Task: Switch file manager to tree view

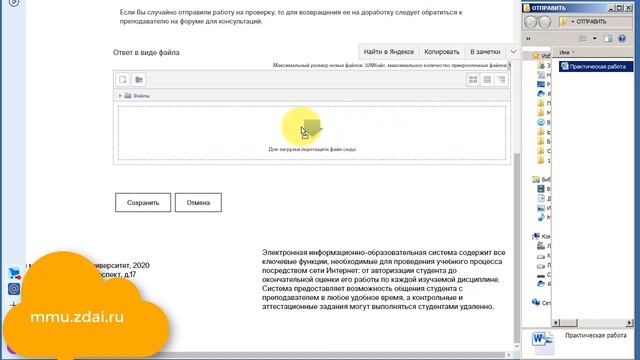Action: tap(501, 80)
